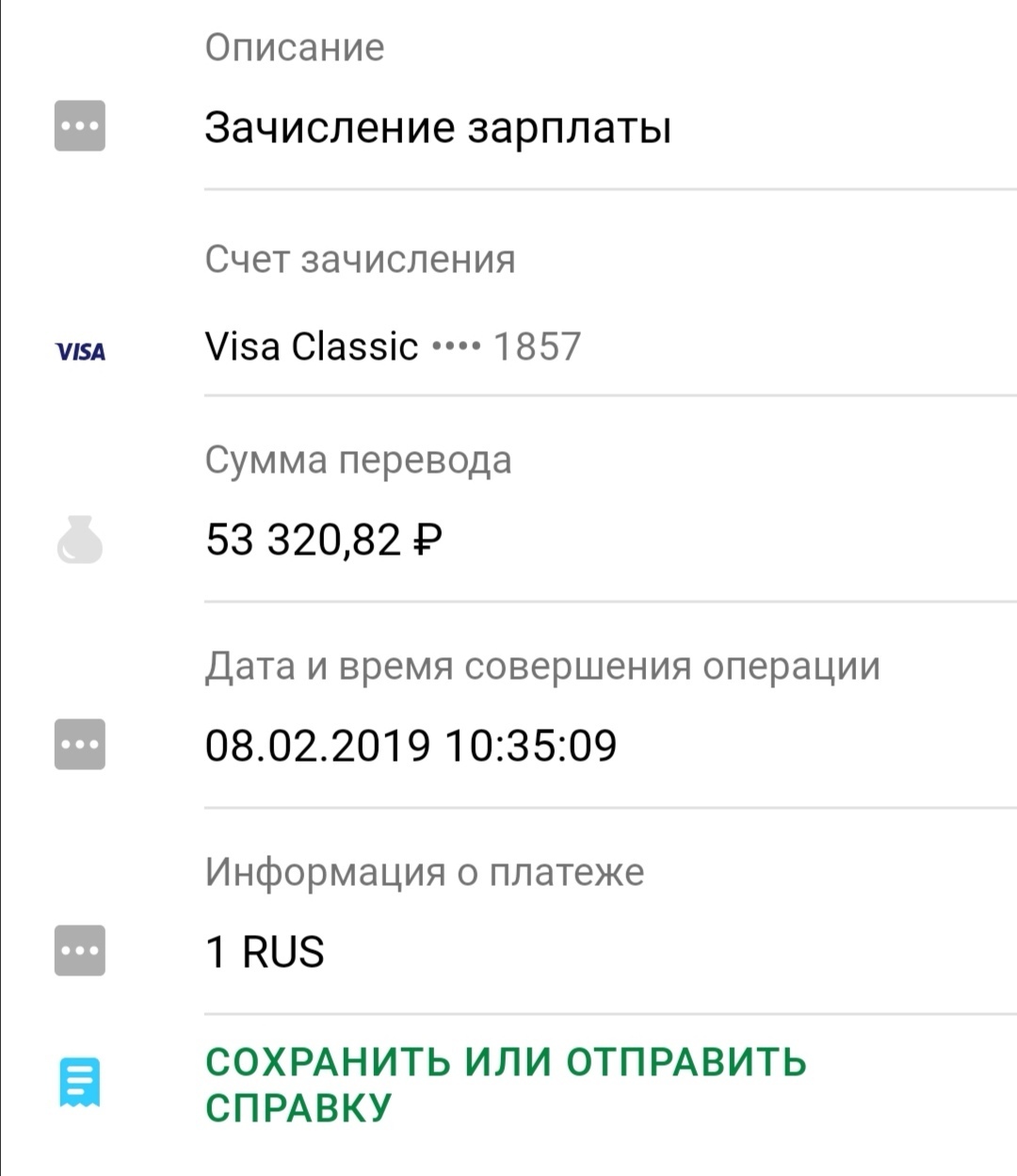Tap the ellipsis icon beside the operation date

click(80, 745)
